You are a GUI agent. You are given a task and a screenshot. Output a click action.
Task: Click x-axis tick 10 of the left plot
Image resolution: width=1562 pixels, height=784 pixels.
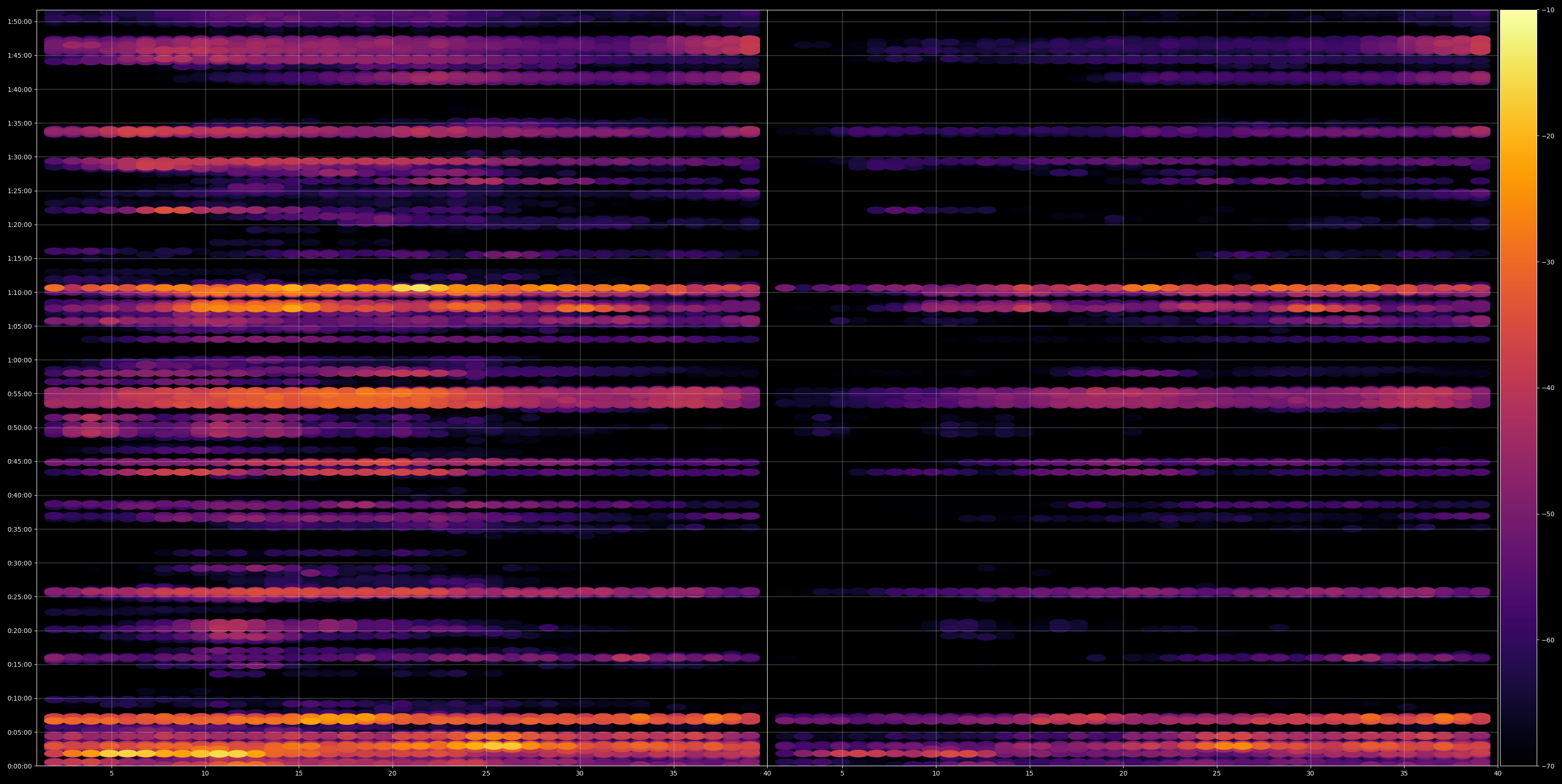point(205,774)
